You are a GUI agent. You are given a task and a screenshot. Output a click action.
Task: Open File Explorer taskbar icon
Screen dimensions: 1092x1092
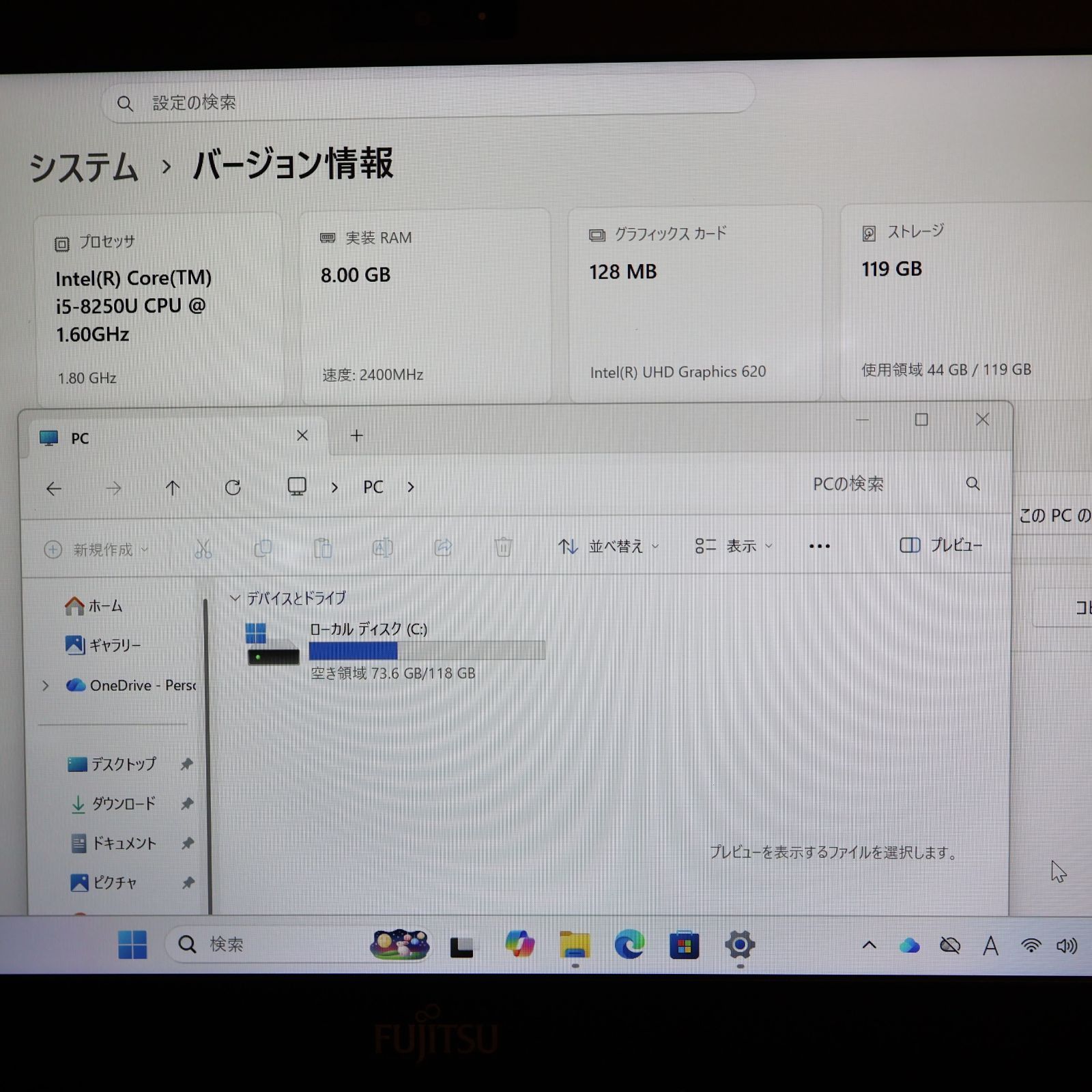pos(575,945)
